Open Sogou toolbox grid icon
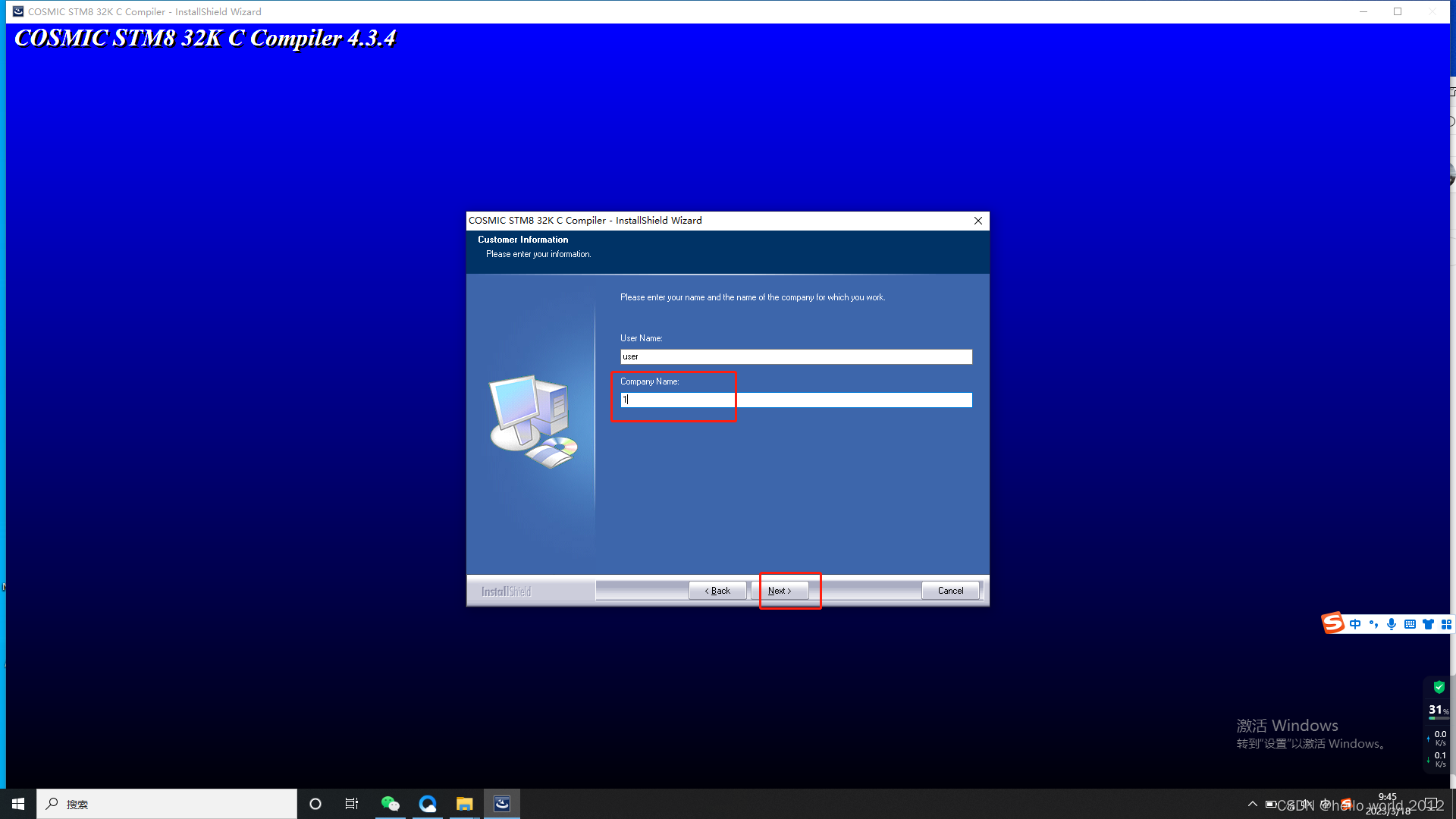Viewport: 1456px width, 819px height. click(1446, 624)
